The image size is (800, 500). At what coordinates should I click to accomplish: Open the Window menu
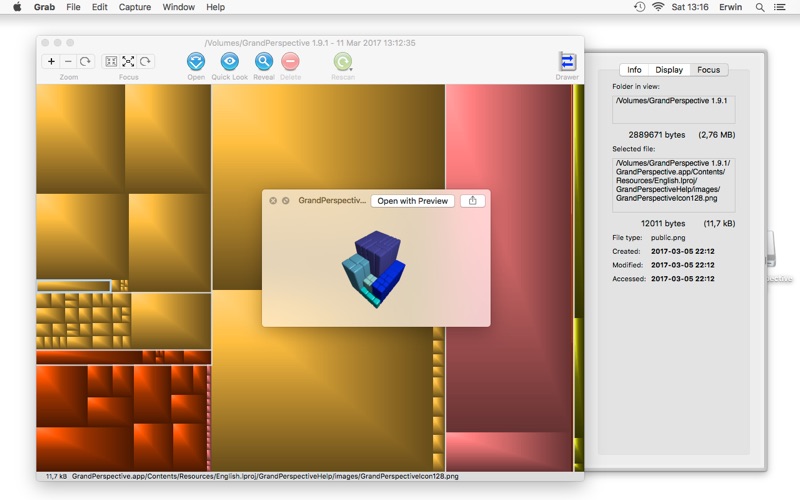point(178,7)
